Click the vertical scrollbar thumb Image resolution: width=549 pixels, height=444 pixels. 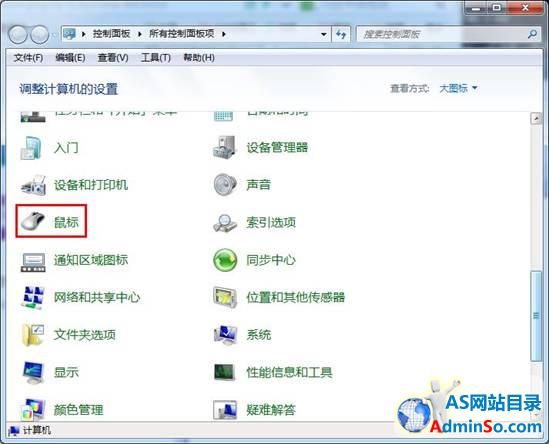click(536, 317)
